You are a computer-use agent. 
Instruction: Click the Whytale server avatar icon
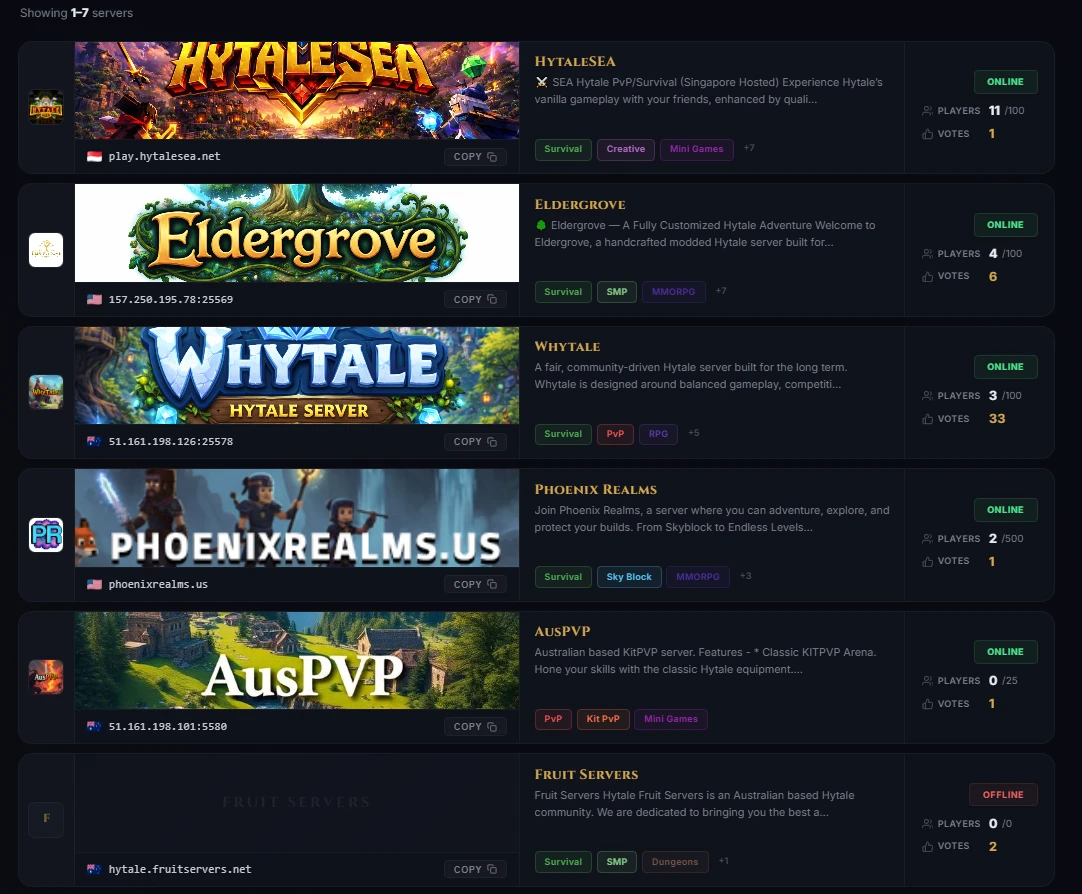(46, 392)
